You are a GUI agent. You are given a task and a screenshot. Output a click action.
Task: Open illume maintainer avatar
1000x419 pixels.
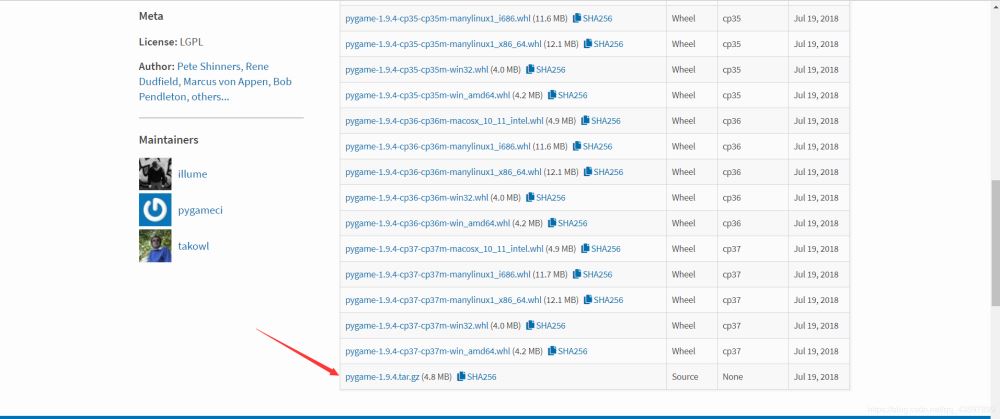pyautogui.click(x=155, y=174)
